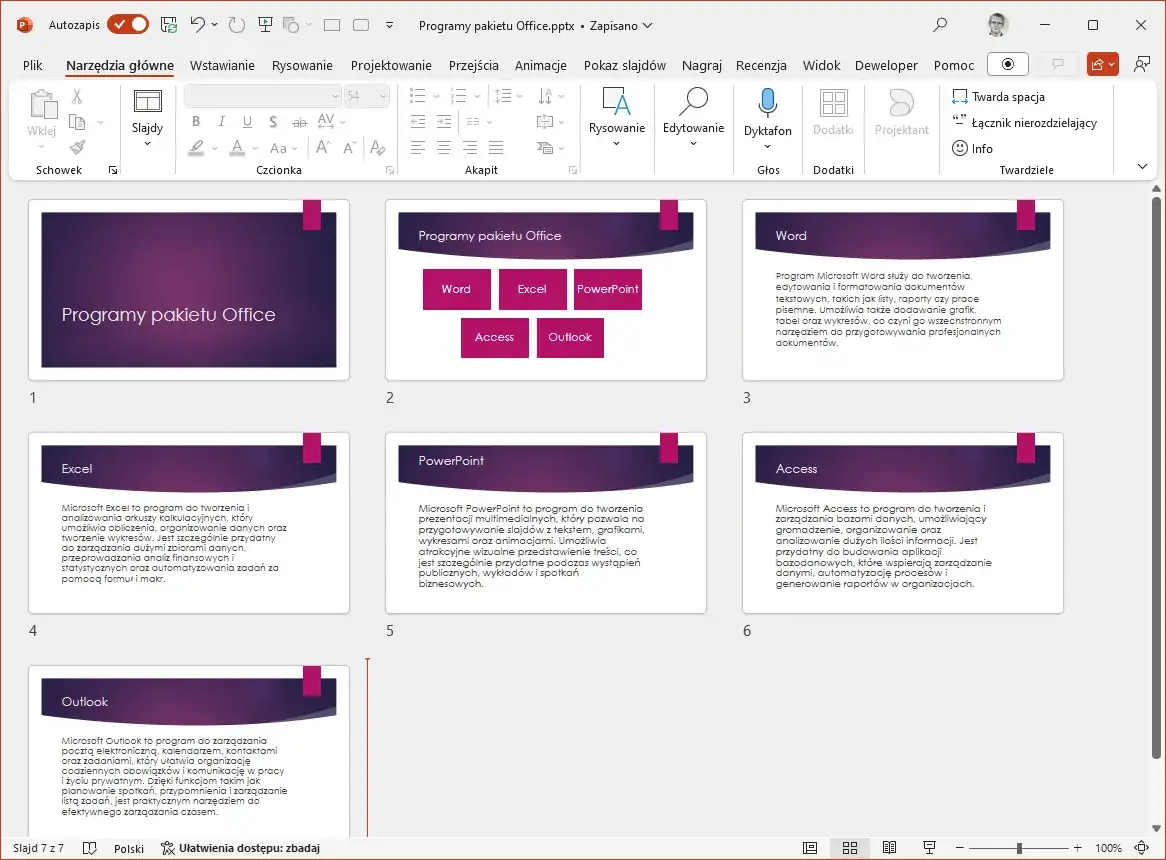Collapse the ribbon with the chevron arrow
1166x860 pixels.
tap(1143, 167)
